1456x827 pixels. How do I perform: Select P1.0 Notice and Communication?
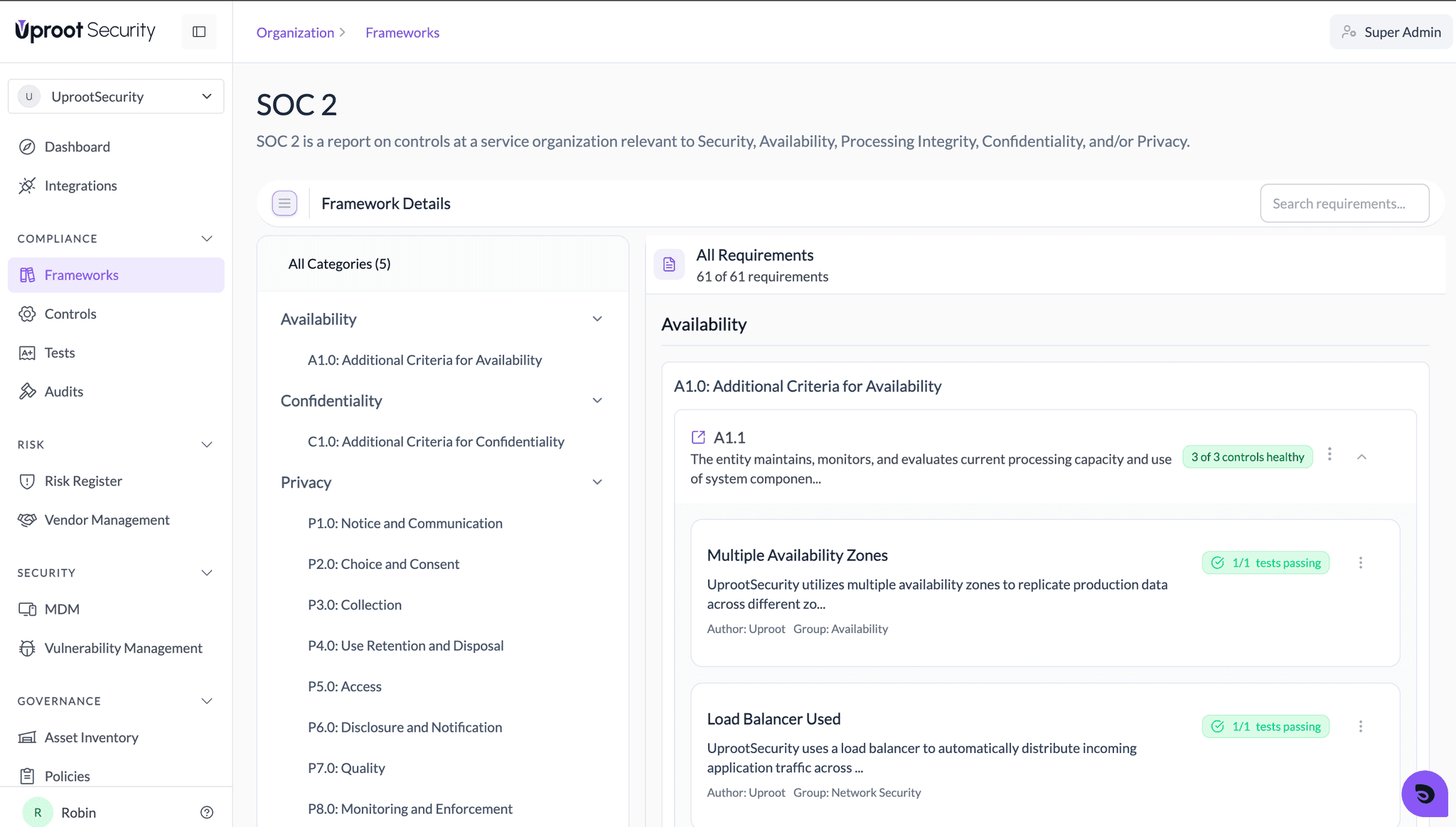click(x=405, y=523)
